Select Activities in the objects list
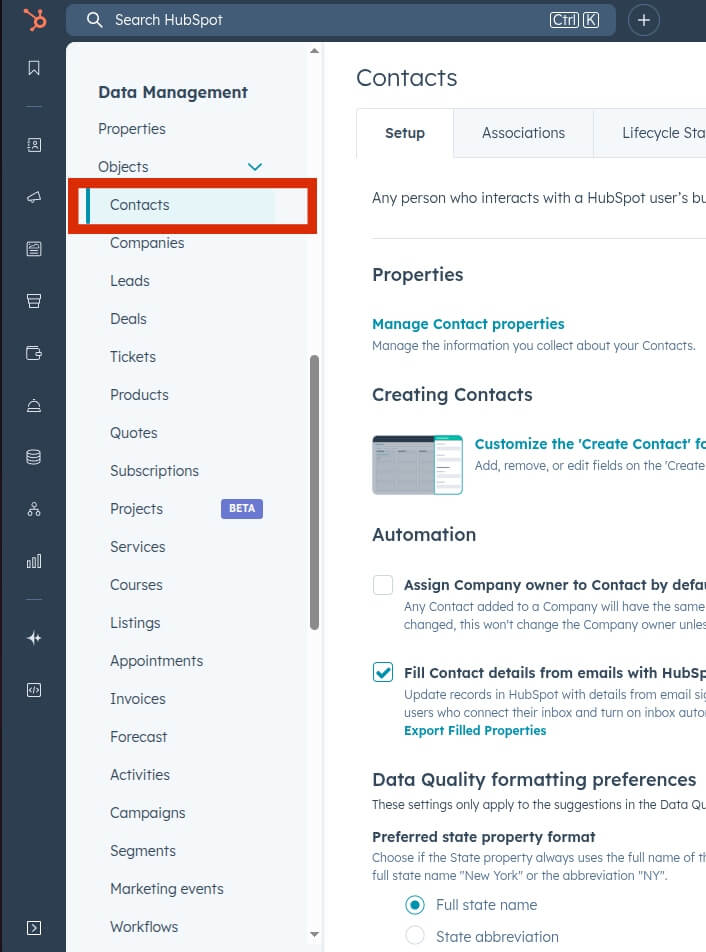Image resolution: width=706 pixels, height=952 pixels. click(140, 775)
